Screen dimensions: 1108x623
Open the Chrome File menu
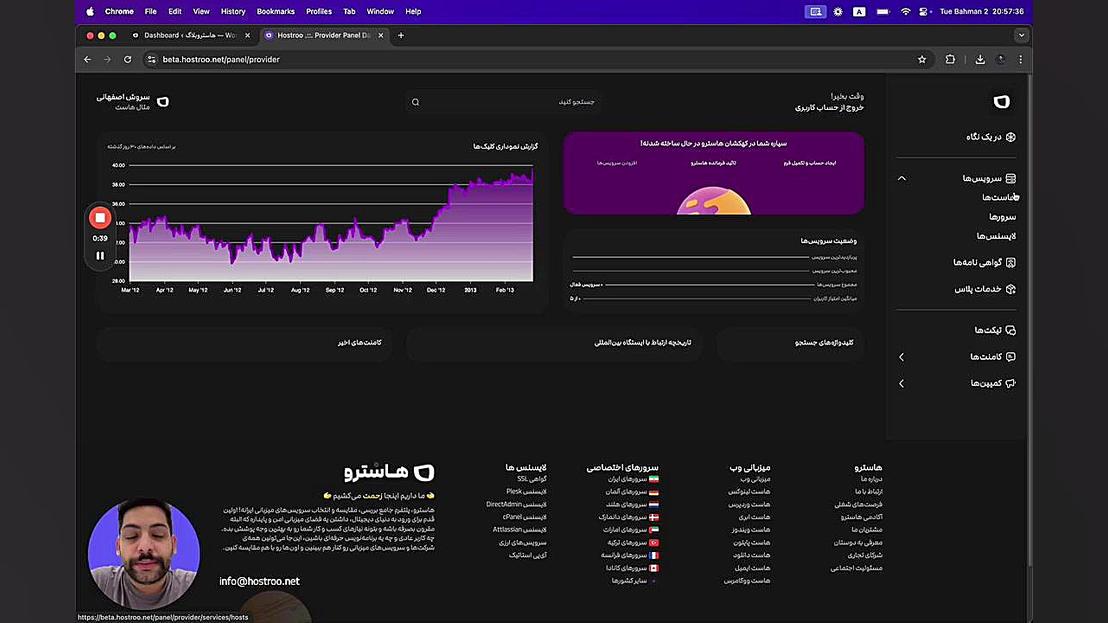[x=151, y=11]
